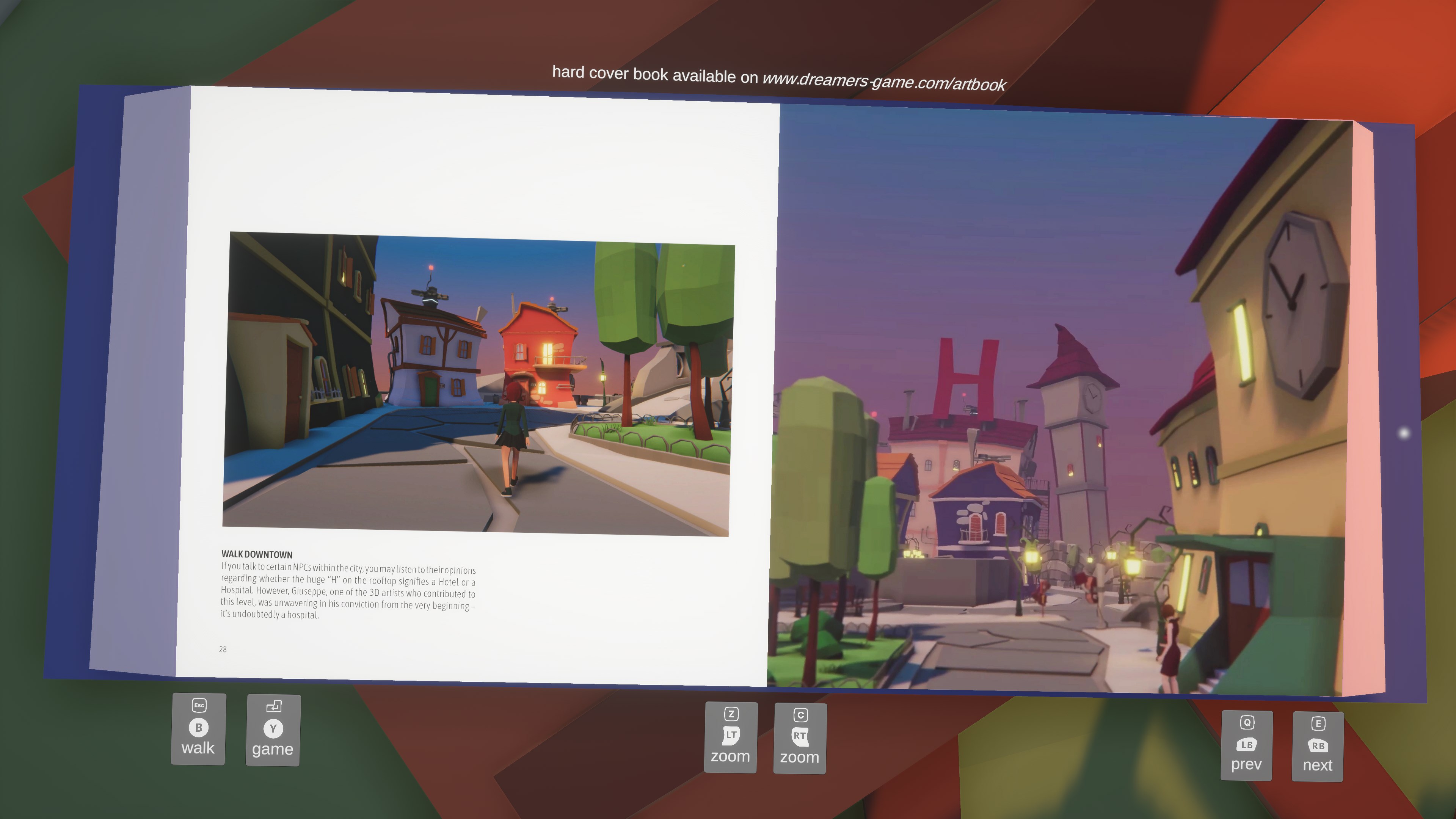Click the Q key icon above prev

pos(1247,722)
